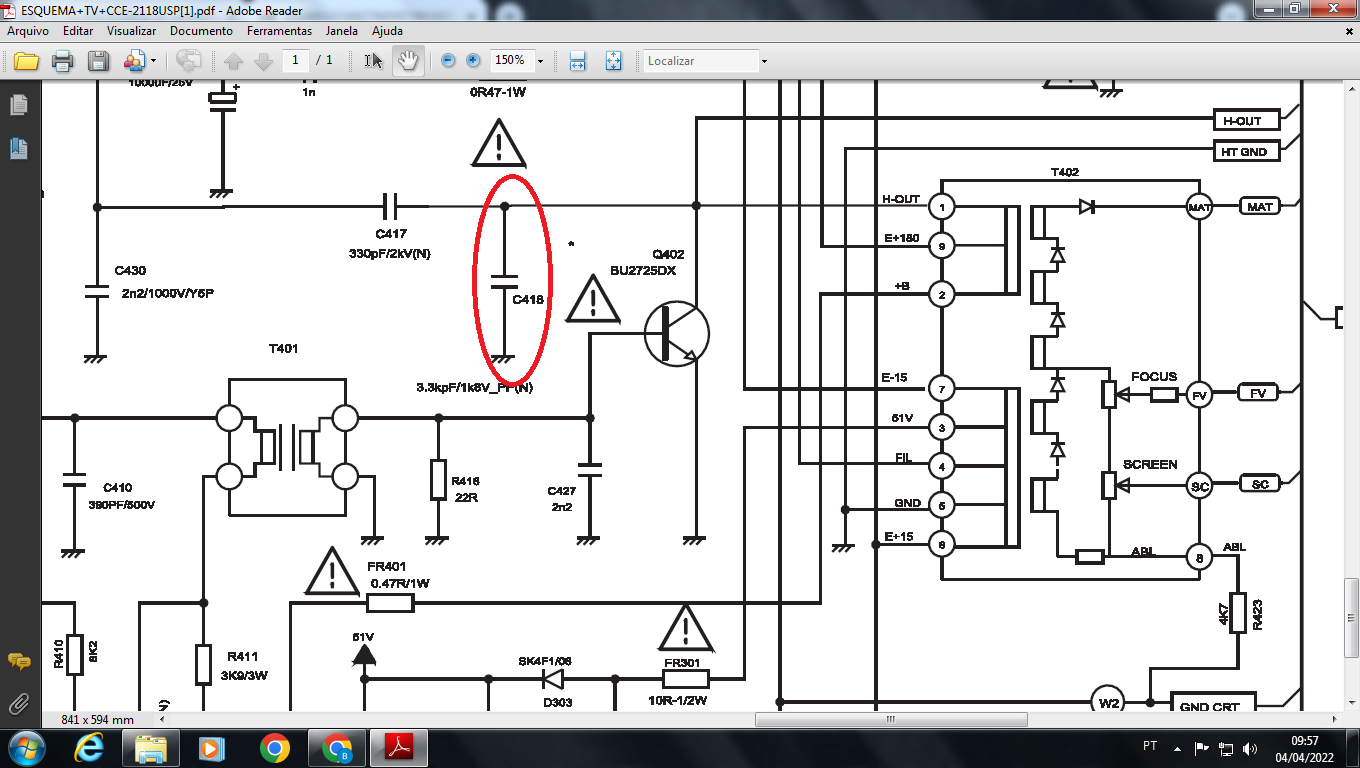The height and width of the screenshot is (768, 1360).
Task: Click the Localizar search field
Action: (x=701, y=61)
